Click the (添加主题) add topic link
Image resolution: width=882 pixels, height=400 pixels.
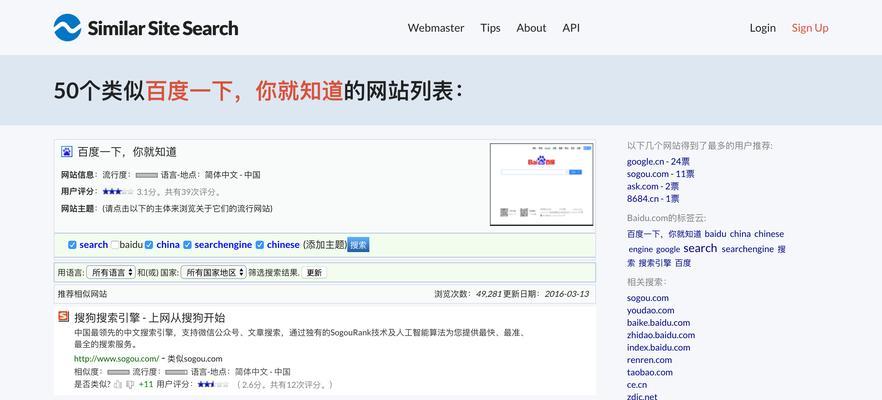click(x=325, y=245)
